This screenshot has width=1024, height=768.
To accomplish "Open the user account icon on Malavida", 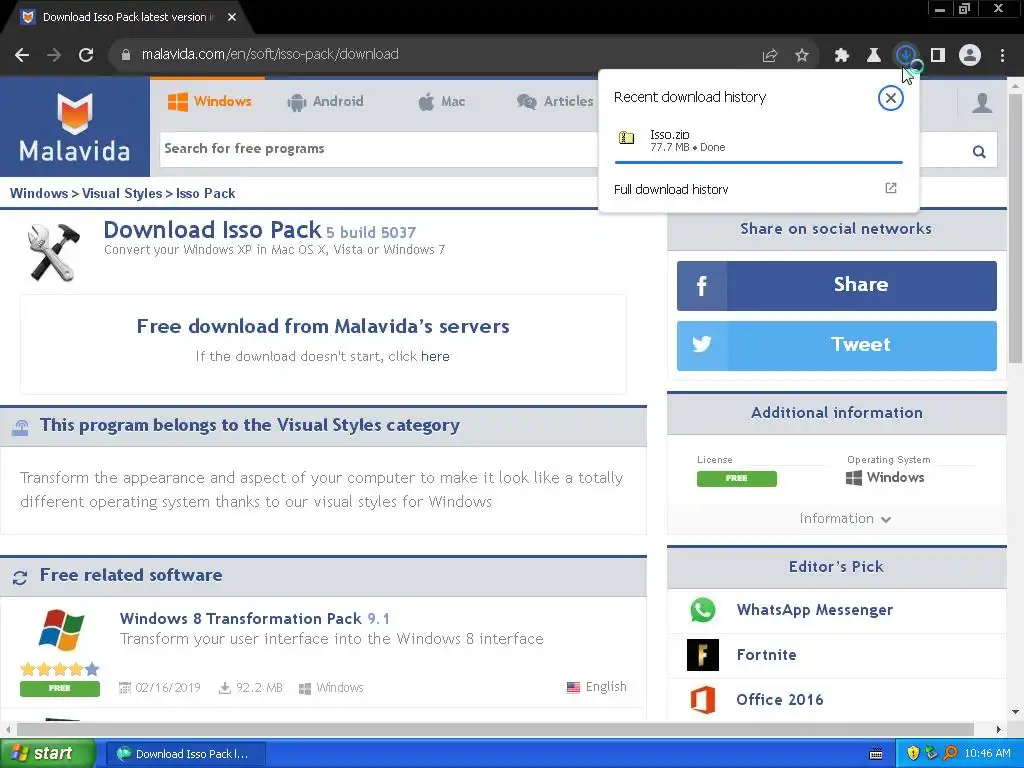I will tap(982, 103).
